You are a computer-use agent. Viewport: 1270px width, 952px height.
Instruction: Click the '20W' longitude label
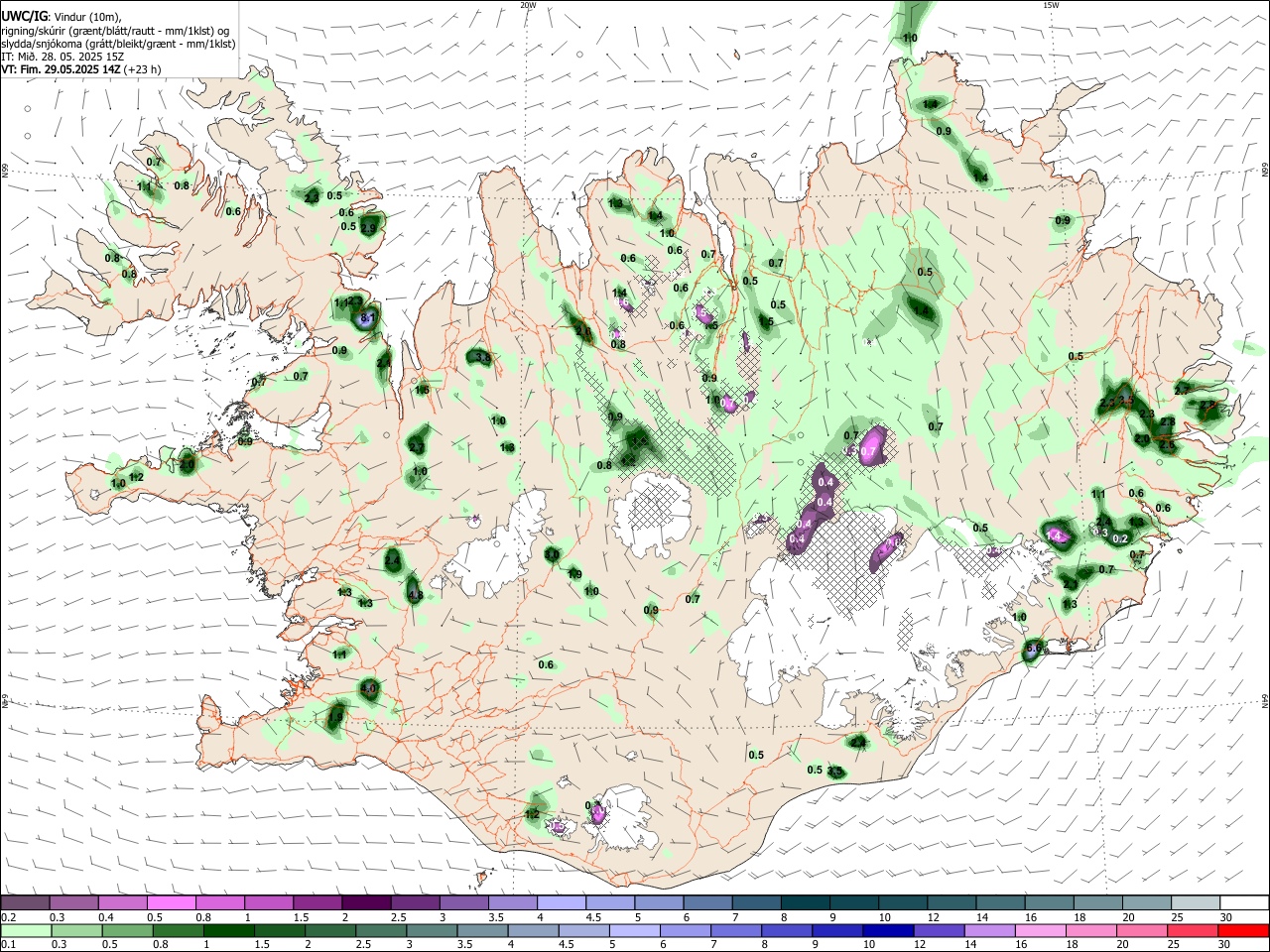pyautogui.click(x=528, y=5)
